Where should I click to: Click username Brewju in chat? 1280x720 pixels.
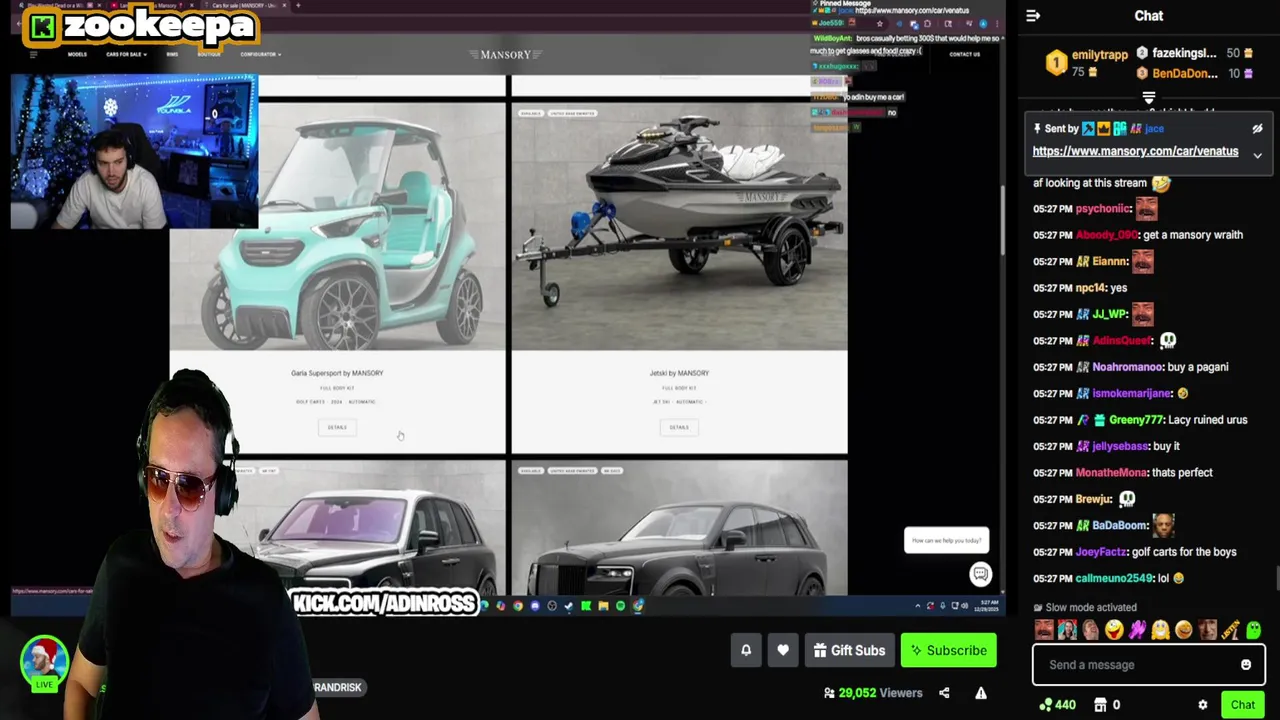click(1092, 499)
